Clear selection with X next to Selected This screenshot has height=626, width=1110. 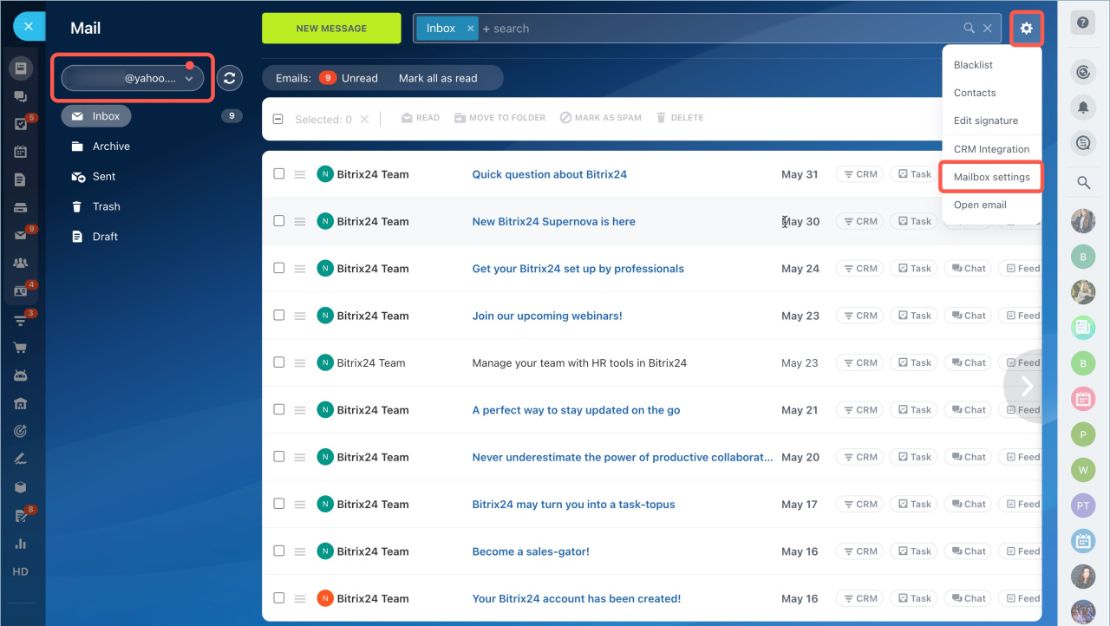364,119
